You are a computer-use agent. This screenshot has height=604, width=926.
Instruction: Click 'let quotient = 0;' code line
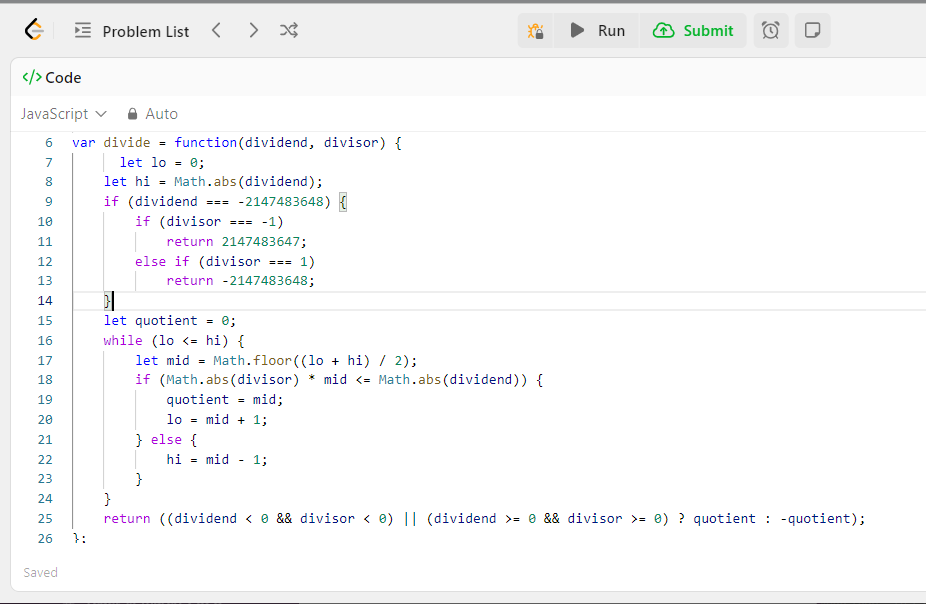pyautogui.click(x=169, y=321)
